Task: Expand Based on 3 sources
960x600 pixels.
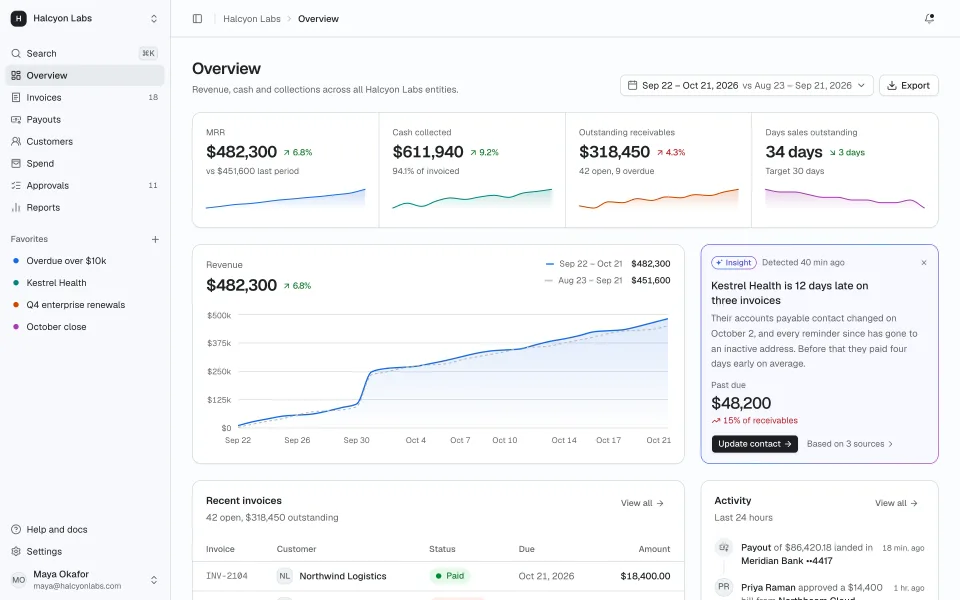Action: [850, 444]
